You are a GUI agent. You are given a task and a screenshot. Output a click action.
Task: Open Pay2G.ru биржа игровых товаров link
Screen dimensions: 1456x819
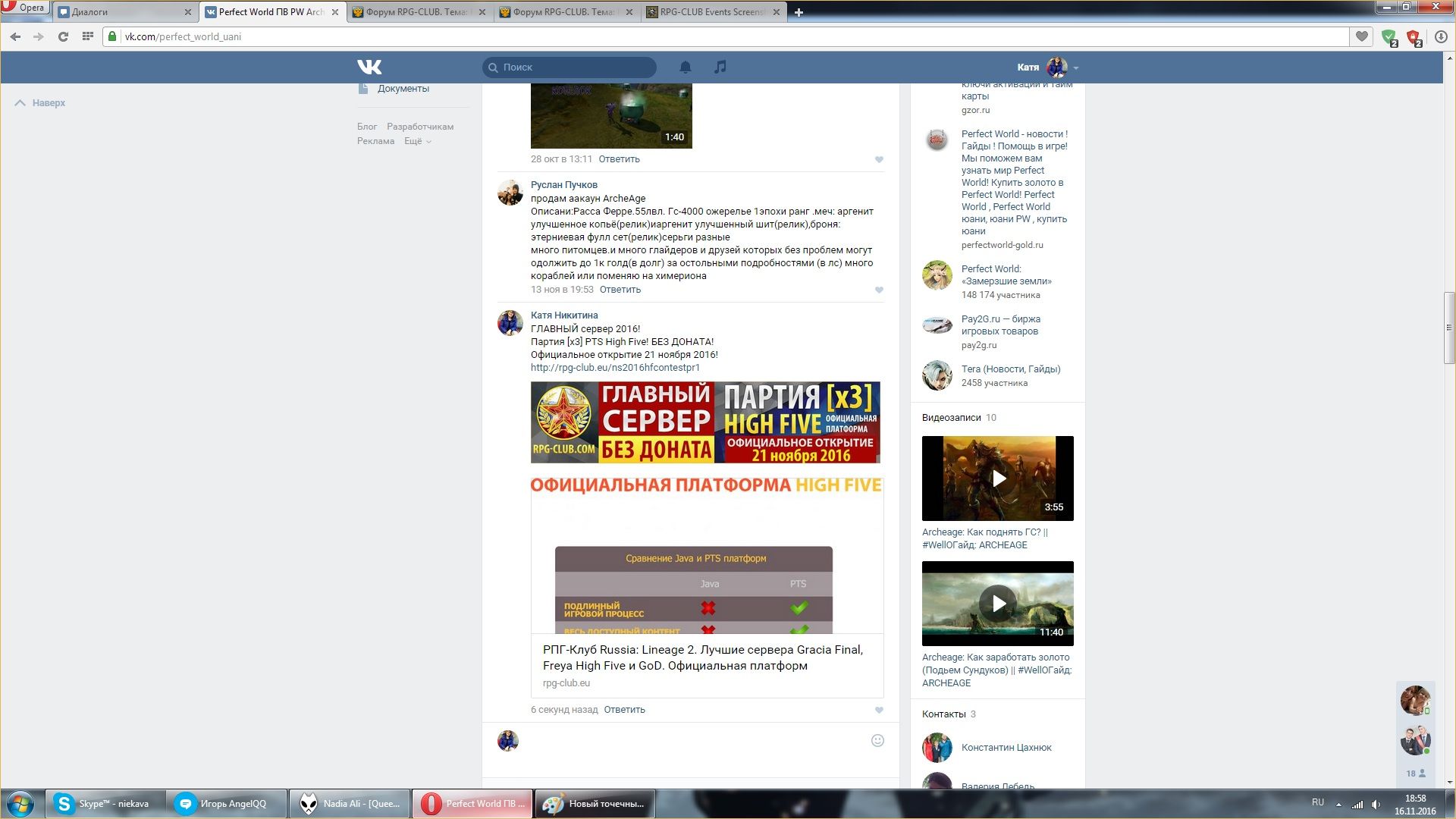coord(1000,325)
